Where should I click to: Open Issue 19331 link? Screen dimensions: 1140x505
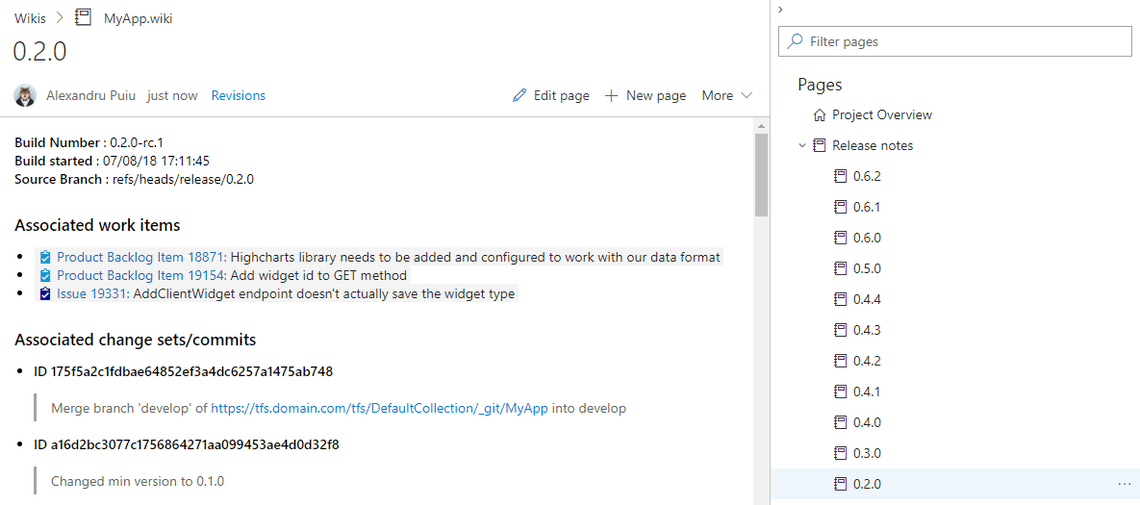pos(95,294)
